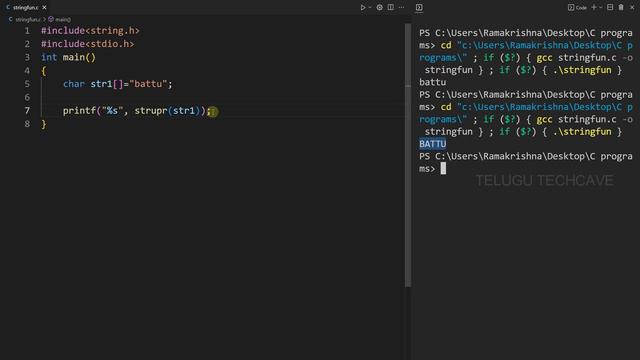
Task: Click stringfun.c in the breadcrumb
Action: click(x=28, y=19)
